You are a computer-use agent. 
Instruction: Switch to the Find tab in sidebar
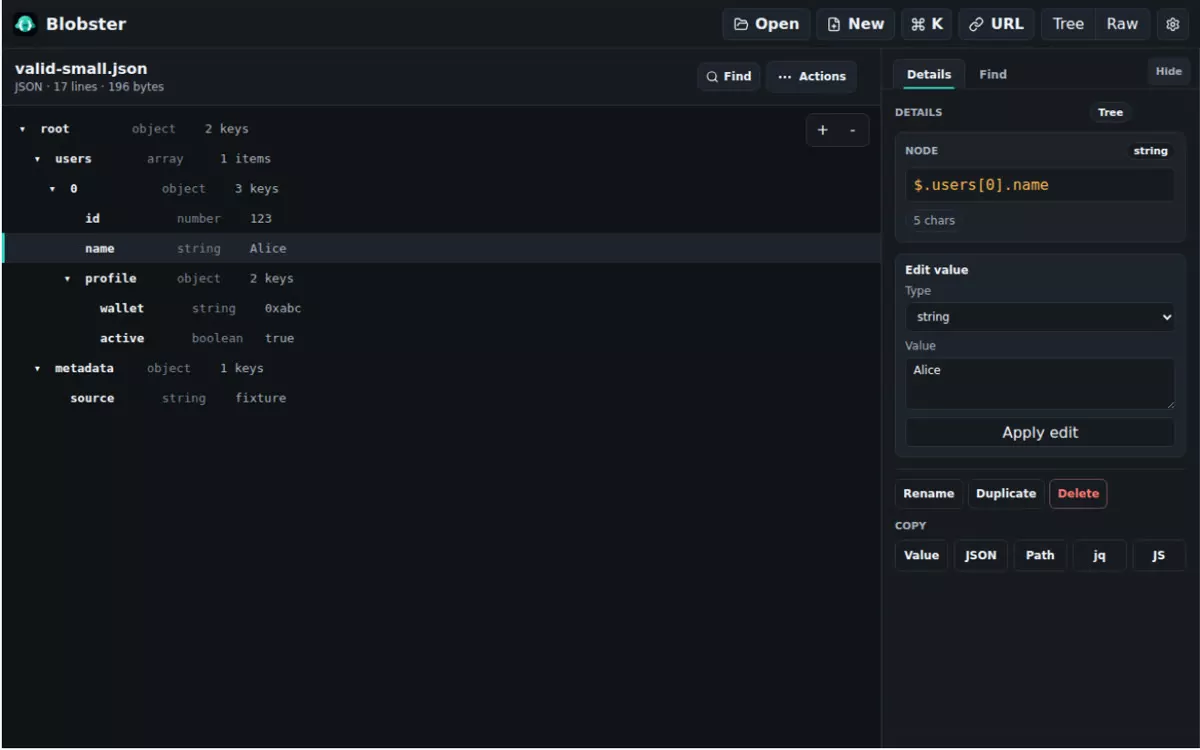[993, 74]
